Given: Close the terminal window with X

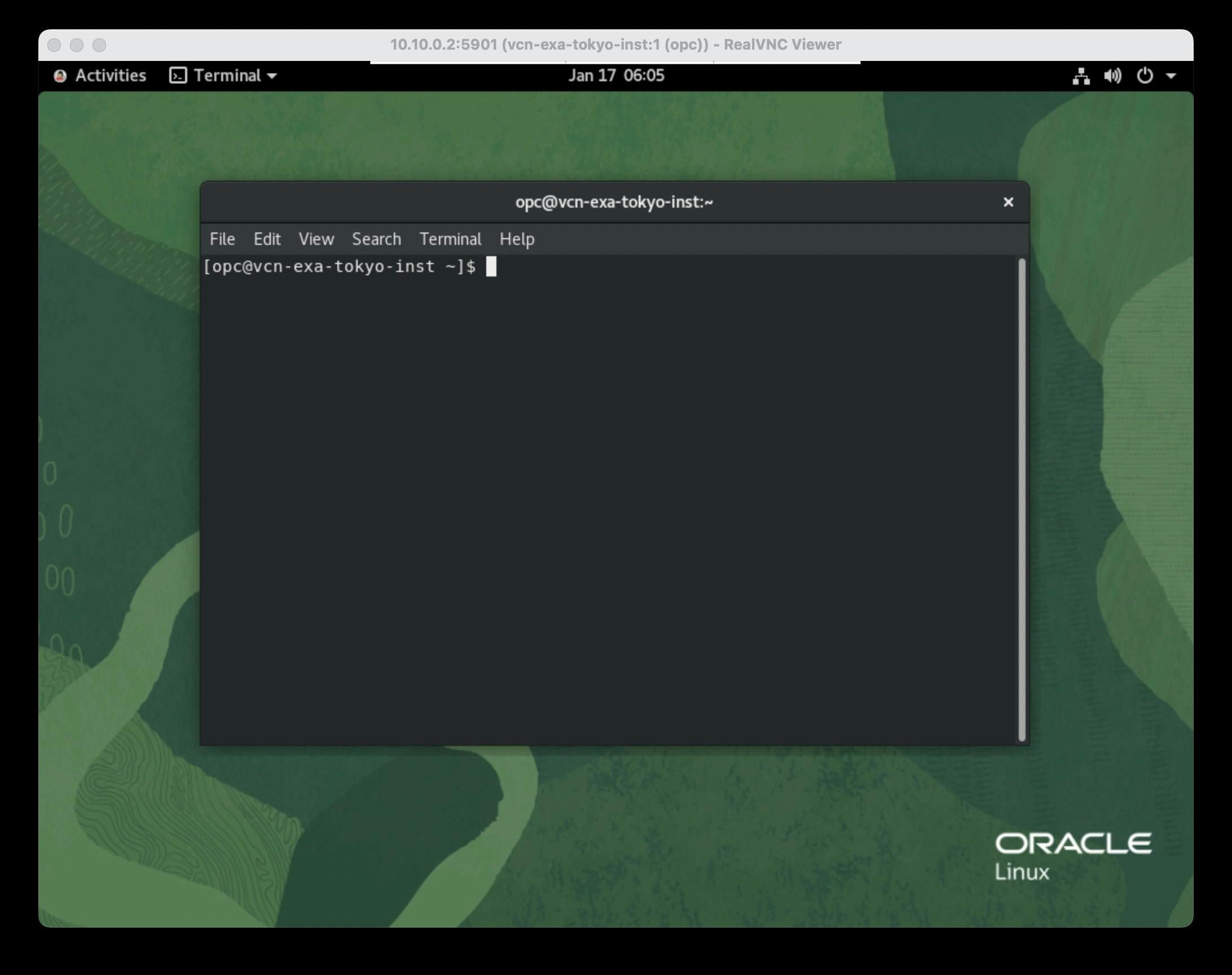Looking at the screenshot, I should coord(1008,202).
